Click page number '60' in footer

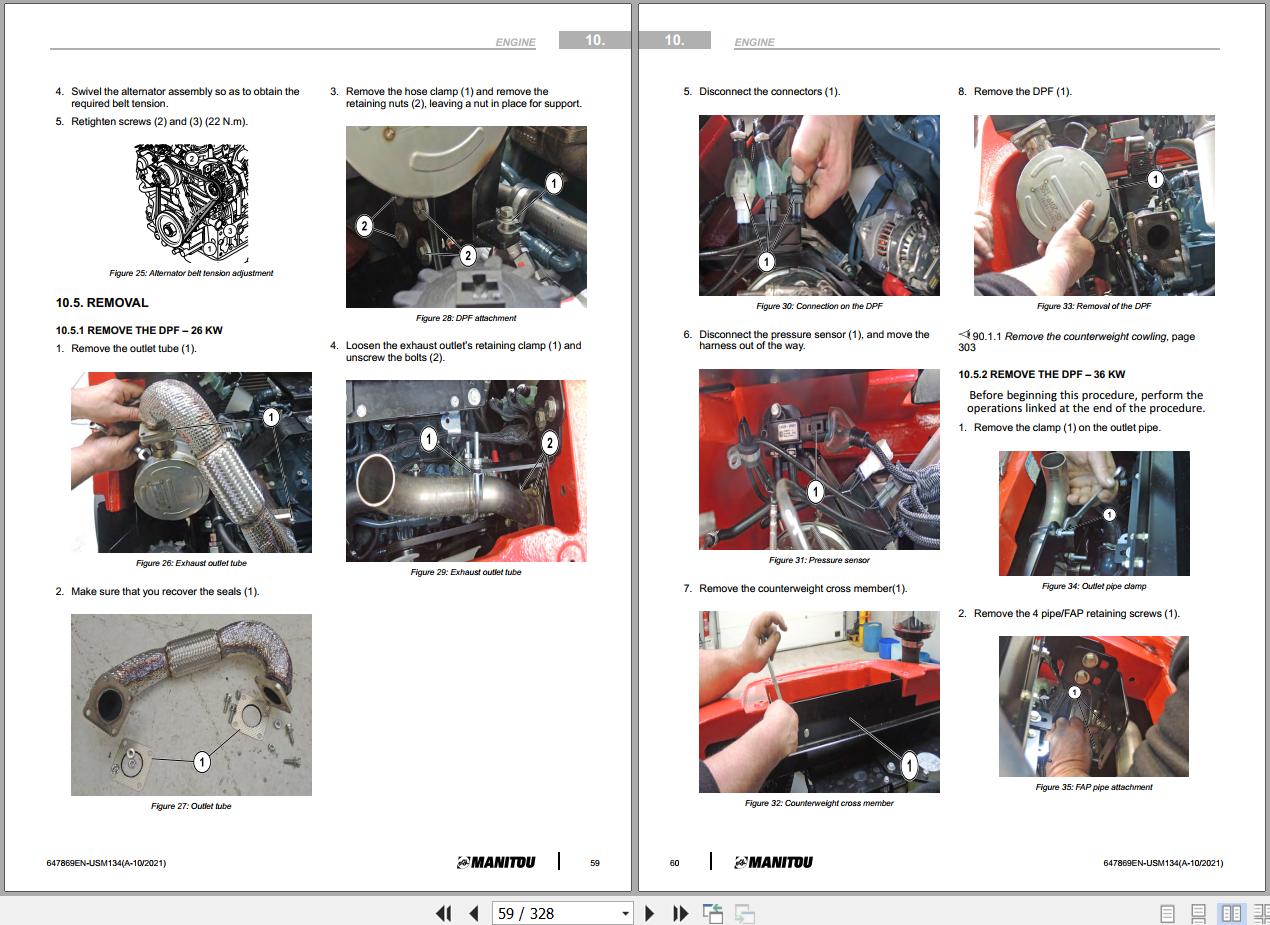tap(674, 863)
